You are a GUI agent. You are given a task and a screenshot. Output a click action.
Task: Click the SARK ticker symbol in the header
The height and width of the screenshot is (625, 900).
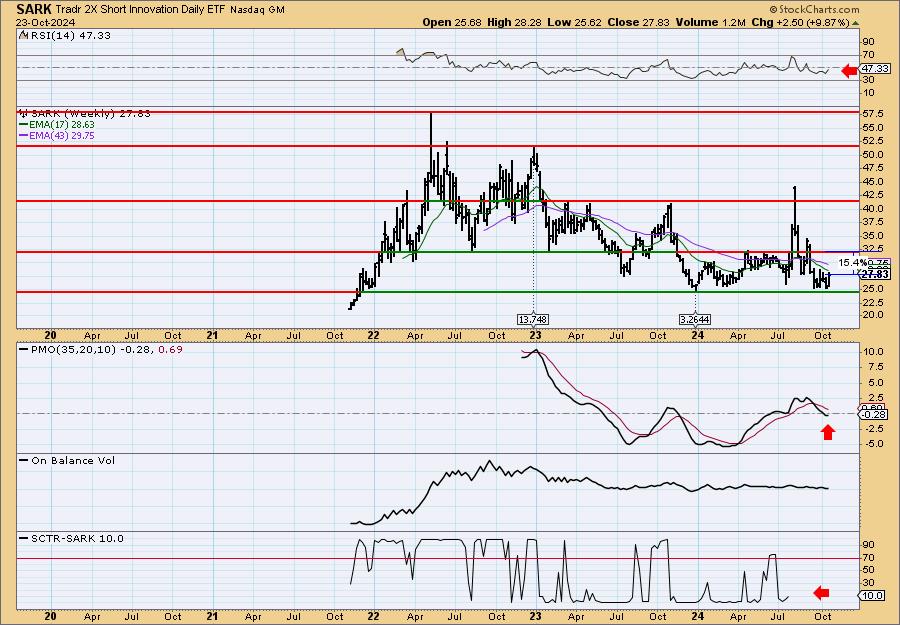(x=34, y=9)
